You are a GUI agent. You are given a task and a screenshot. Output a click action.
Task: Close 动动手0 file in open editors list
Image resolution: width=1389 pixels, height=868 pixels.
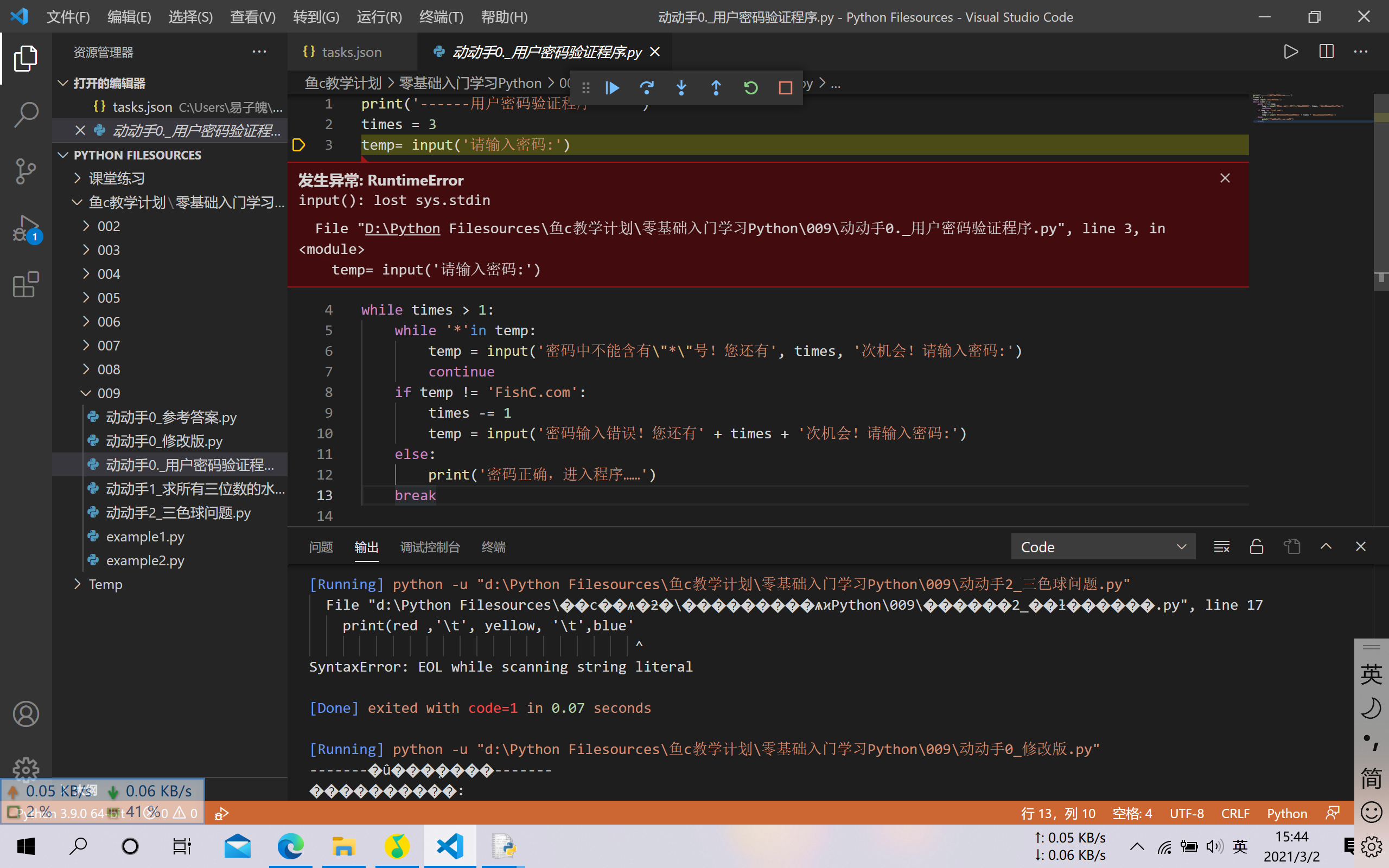(x=80, y=131)
